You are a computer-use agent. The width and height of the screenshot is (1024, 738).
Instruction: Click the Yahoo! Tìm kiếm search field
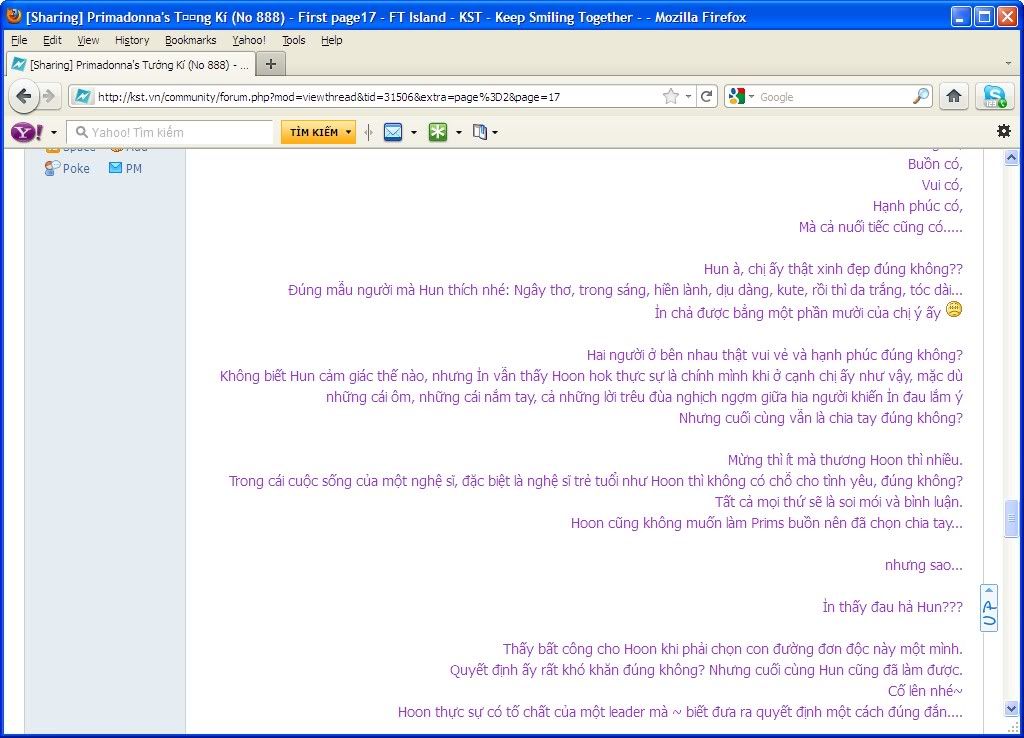pos(170,132)
